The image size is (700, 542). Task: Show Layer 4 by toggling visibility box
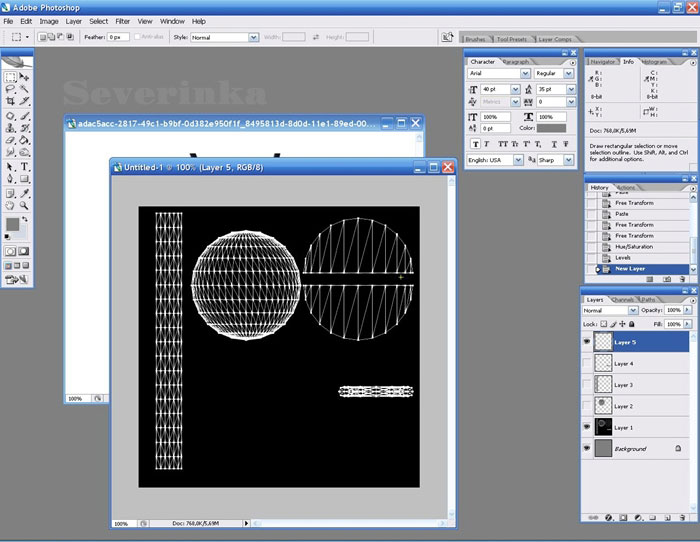[x=588, y=364]
